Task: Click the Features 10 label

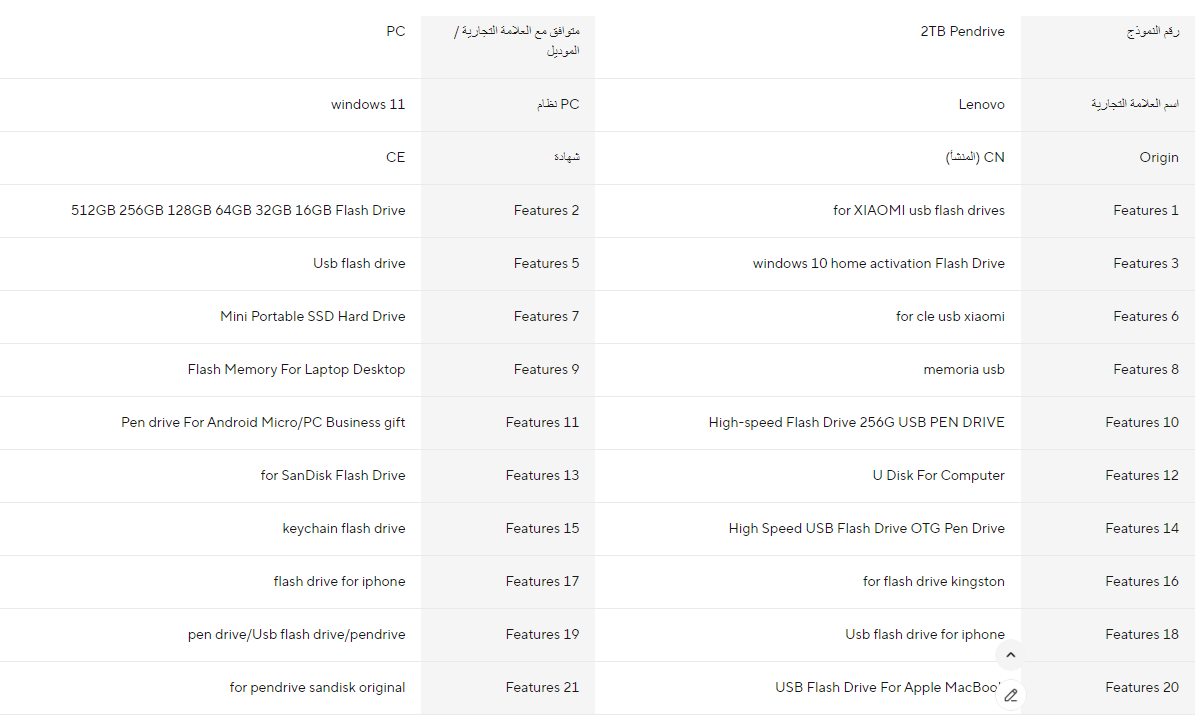Action: click(x=1142, y=423)
